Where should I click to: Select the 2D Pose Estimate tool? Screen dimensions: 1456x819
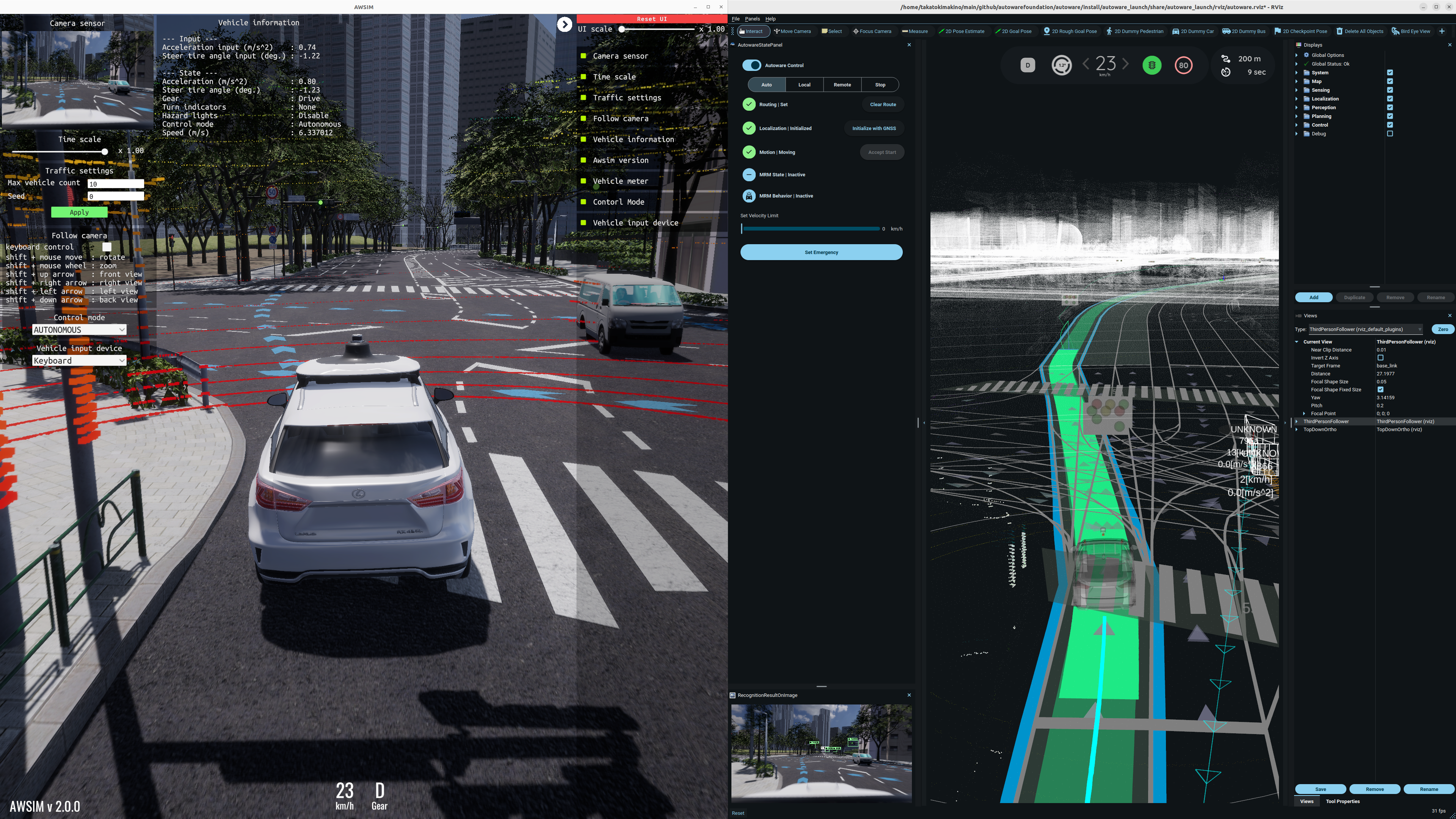962,31
